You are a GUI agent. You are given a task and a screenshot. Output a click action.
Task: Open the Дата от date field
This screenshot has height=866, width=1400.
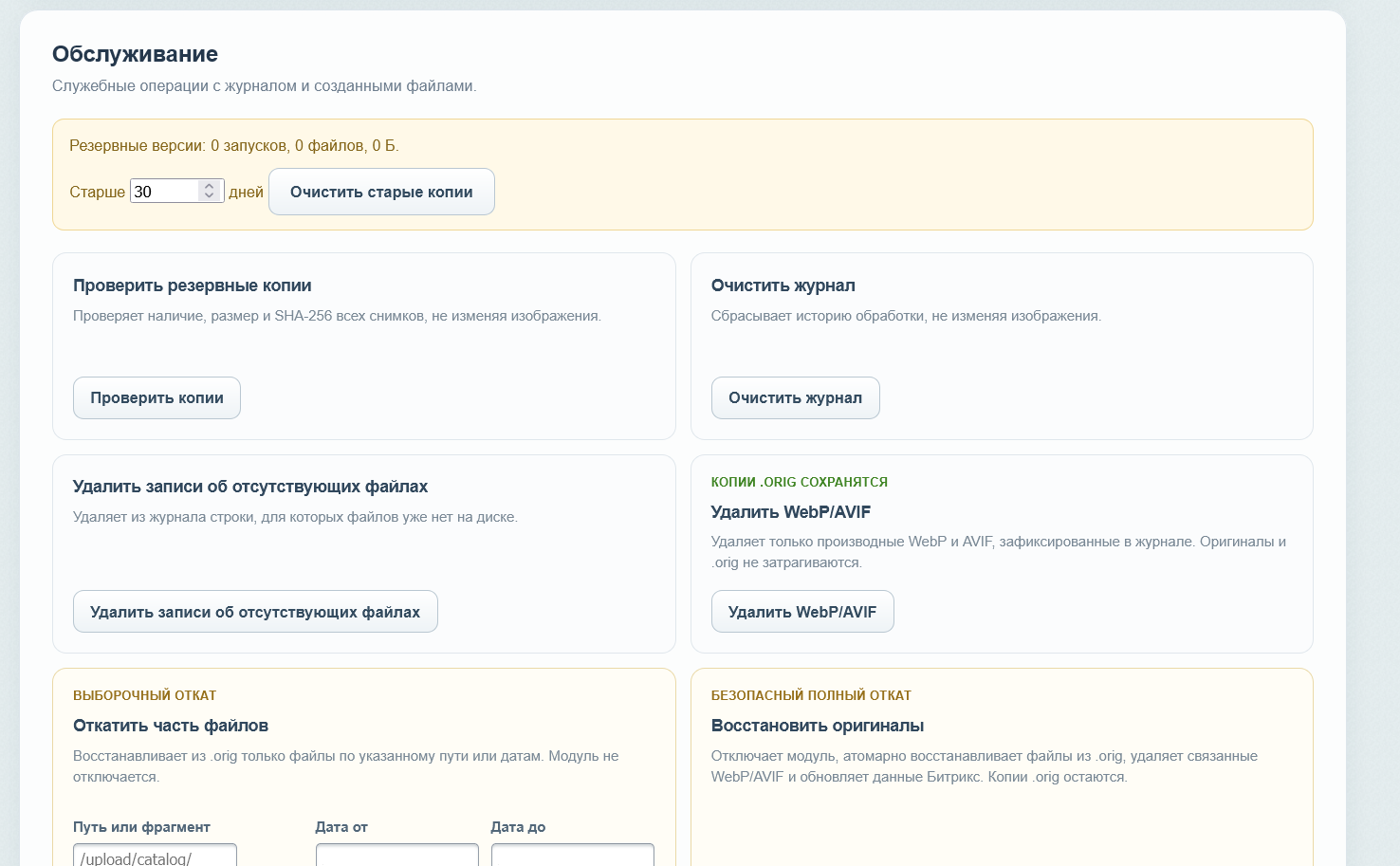pyautogui.click(x=397, y=856)
